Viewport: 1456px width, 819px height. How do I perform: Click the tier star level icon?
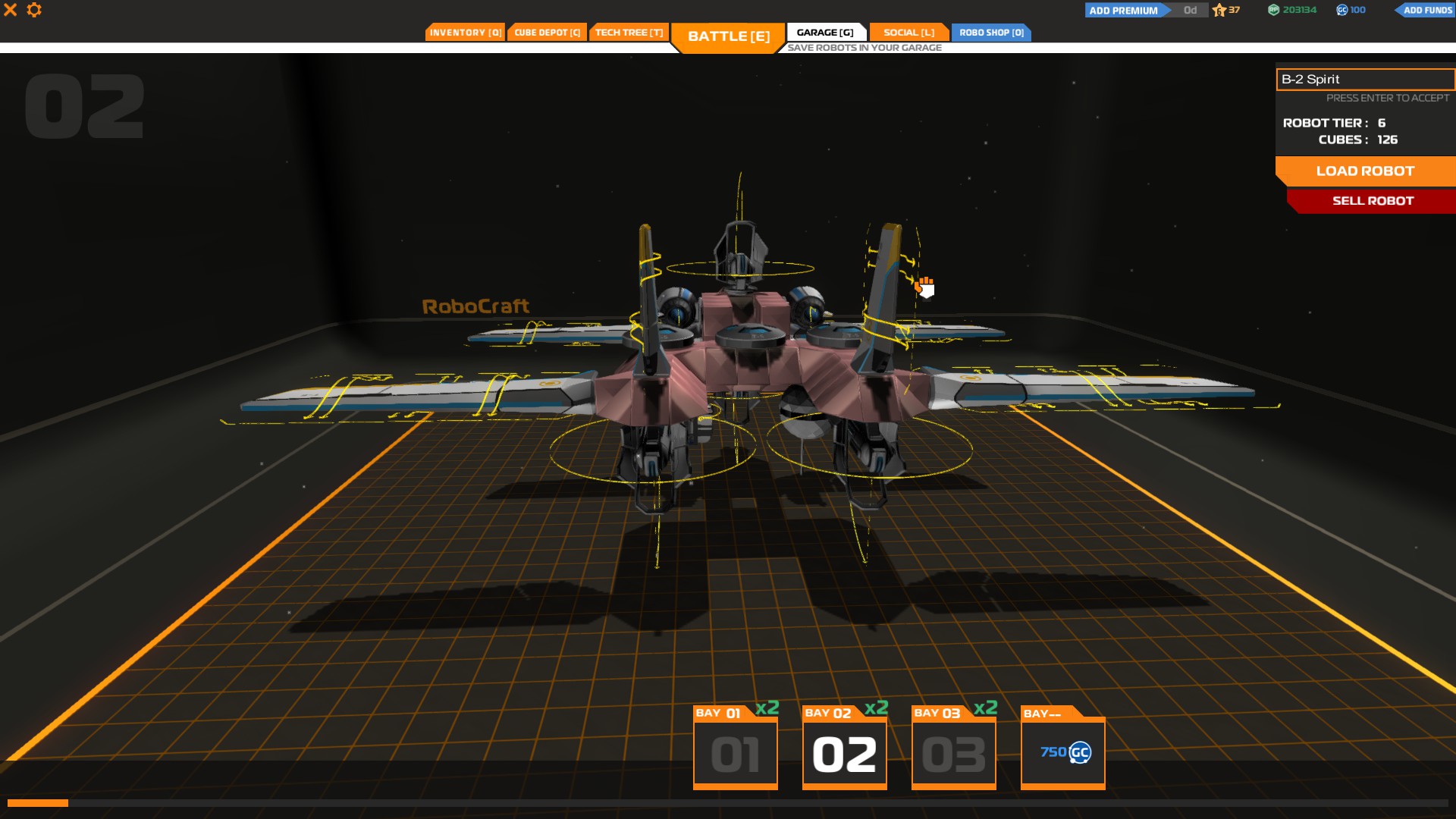click(1219, 10)
